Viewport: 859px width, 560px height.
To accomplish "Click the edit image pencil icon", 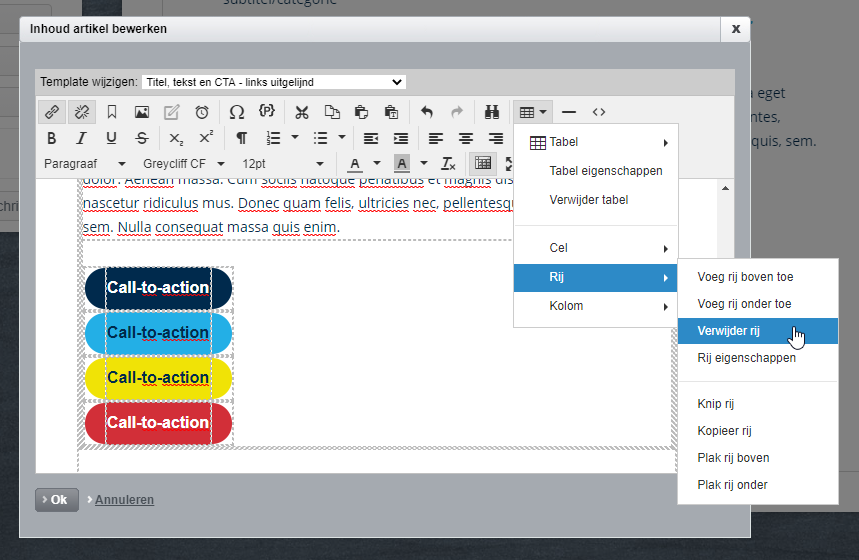I will pyautogui.click(x=171, y=112).
